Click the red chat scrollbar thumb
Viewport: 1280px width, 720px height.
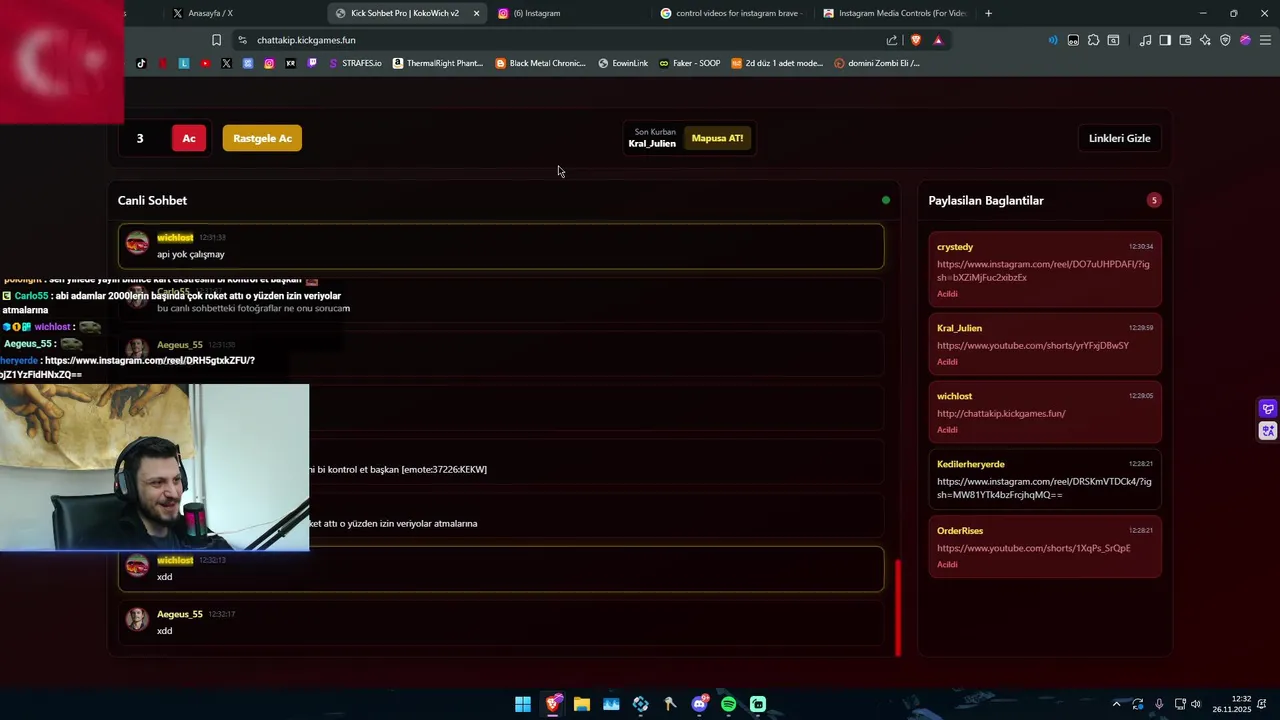point(897,607)
